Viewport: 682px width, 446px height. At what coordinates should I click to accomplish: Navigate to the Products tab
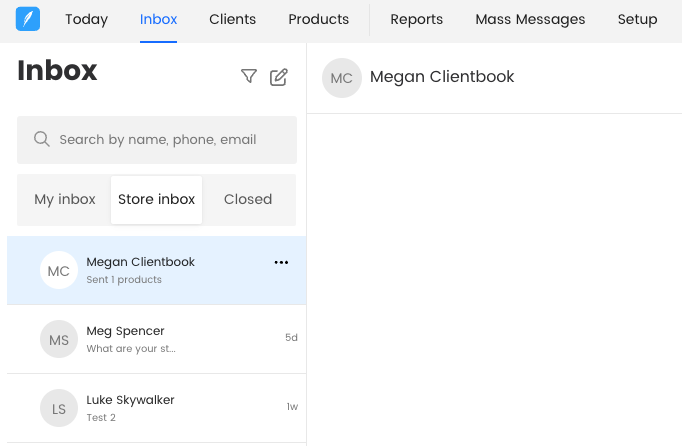point(318,19)
